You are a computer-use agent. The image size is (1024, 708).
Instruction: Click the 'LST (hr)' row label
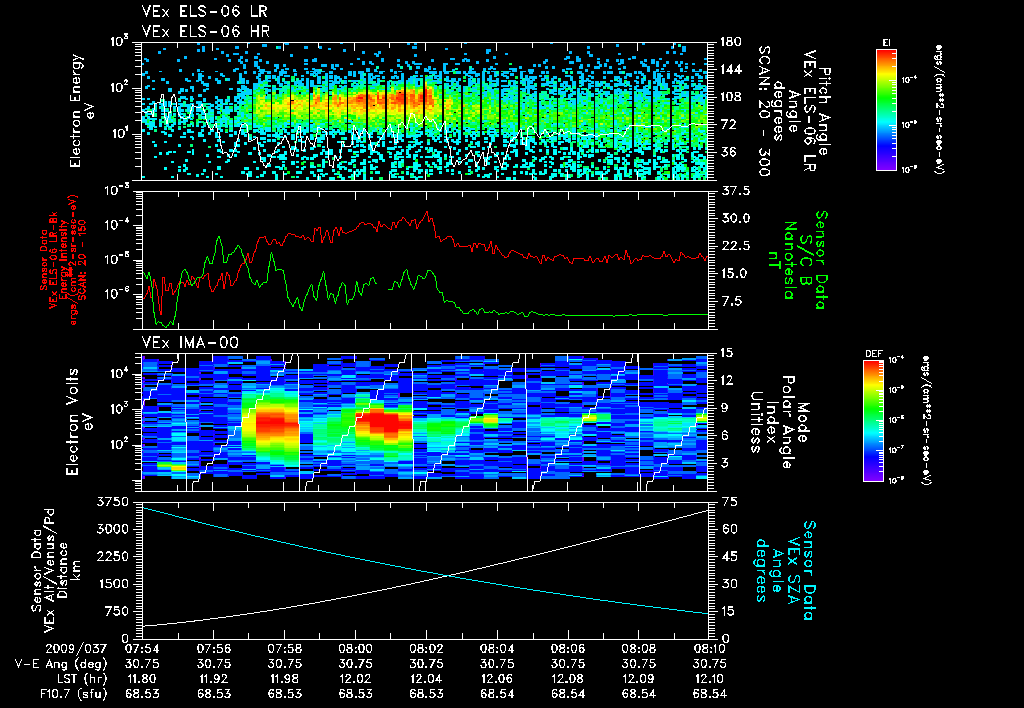(80, 679)
